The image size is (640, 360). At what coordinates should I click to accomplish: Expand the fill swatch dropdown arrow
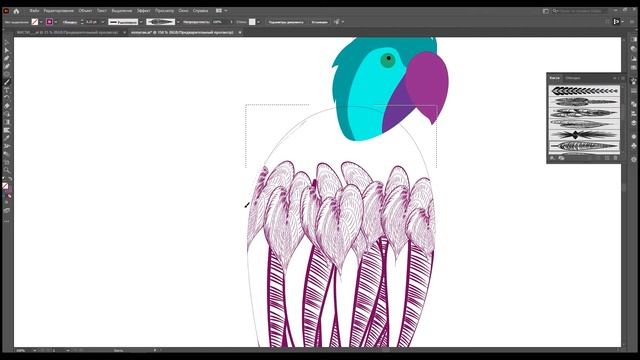click(41, 22)
